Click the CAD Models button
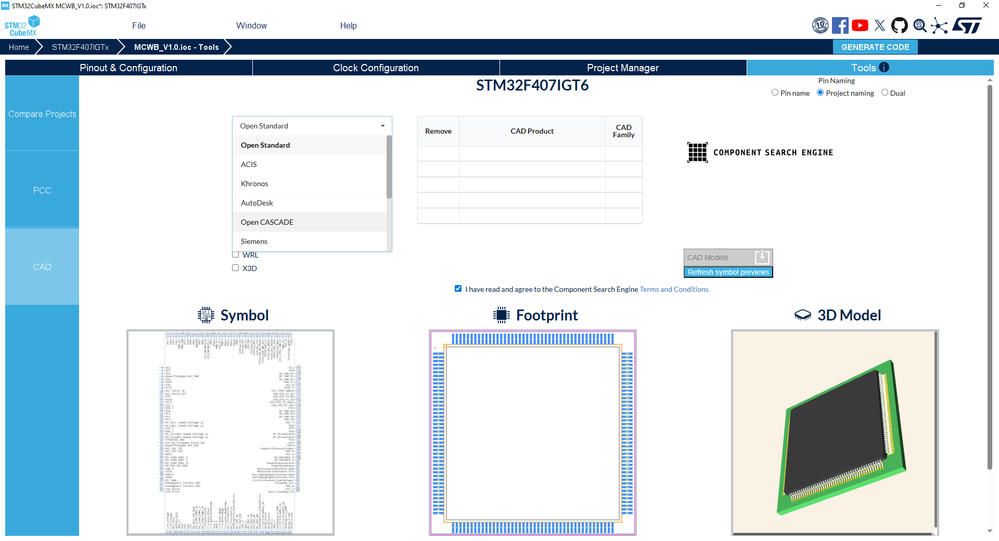This screenshot has height=541, width=999. pos(728,257)
